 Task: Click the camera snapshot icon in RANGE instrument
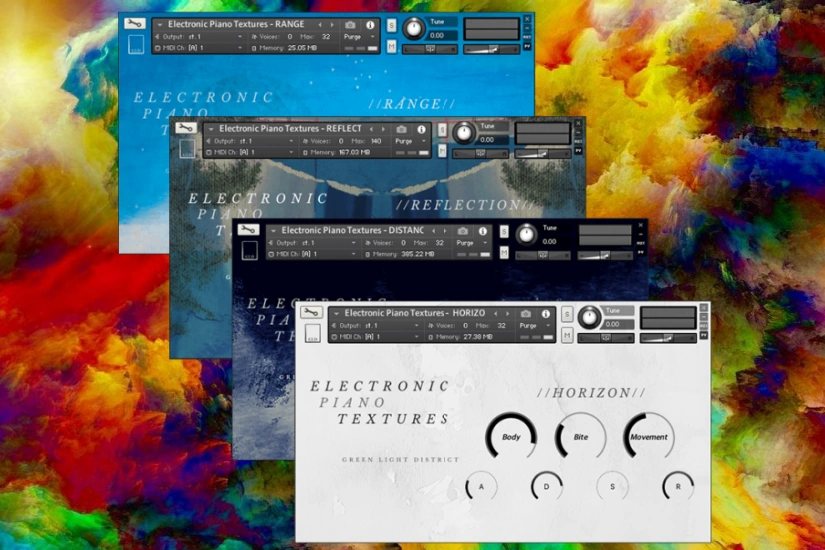click(x=350, y=25)
